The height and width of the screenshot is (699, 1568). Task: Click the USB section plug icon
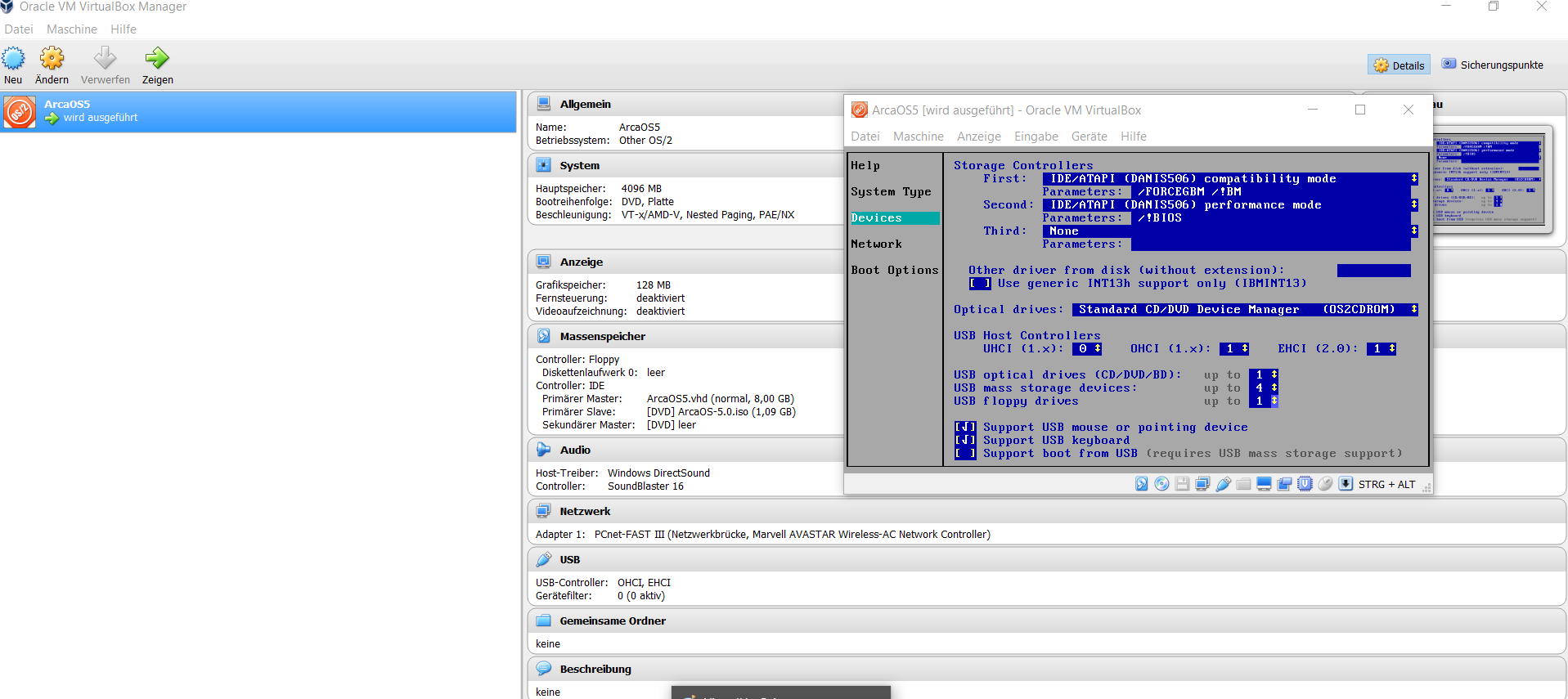[543, 559]
